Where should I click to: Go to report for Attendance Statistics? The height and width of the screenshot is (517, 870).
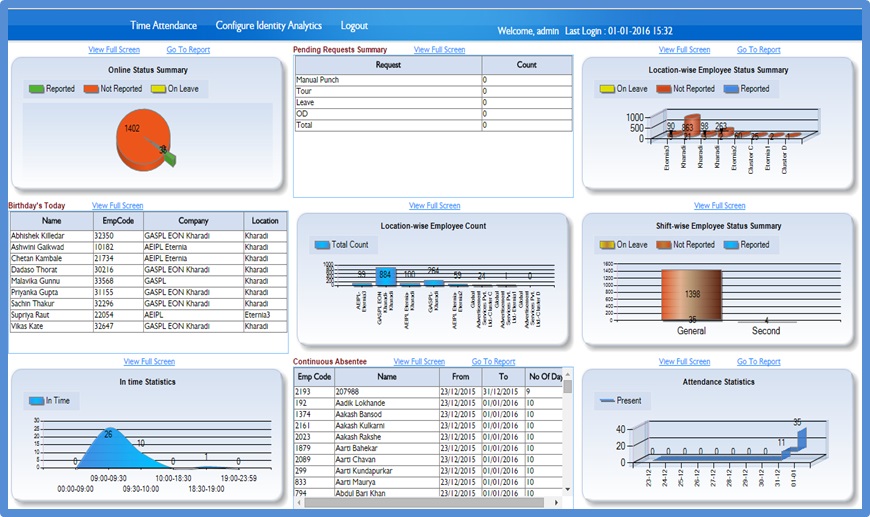click(758, 361)
